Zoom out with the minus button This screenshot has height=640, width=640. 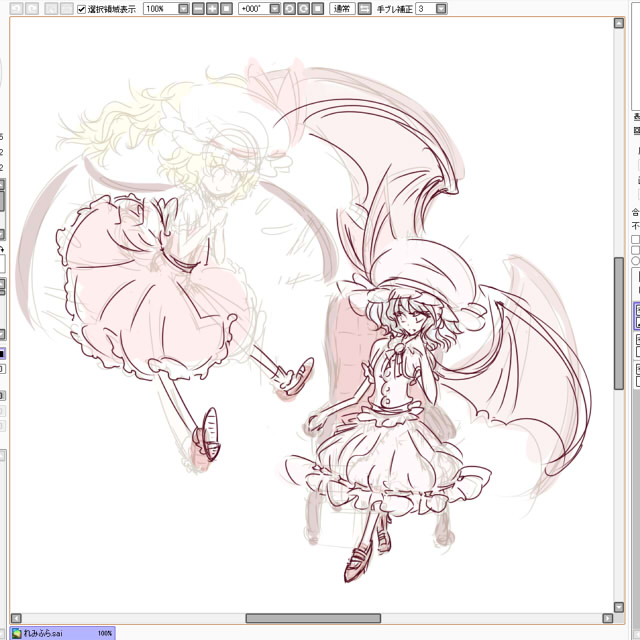(198, 9)
